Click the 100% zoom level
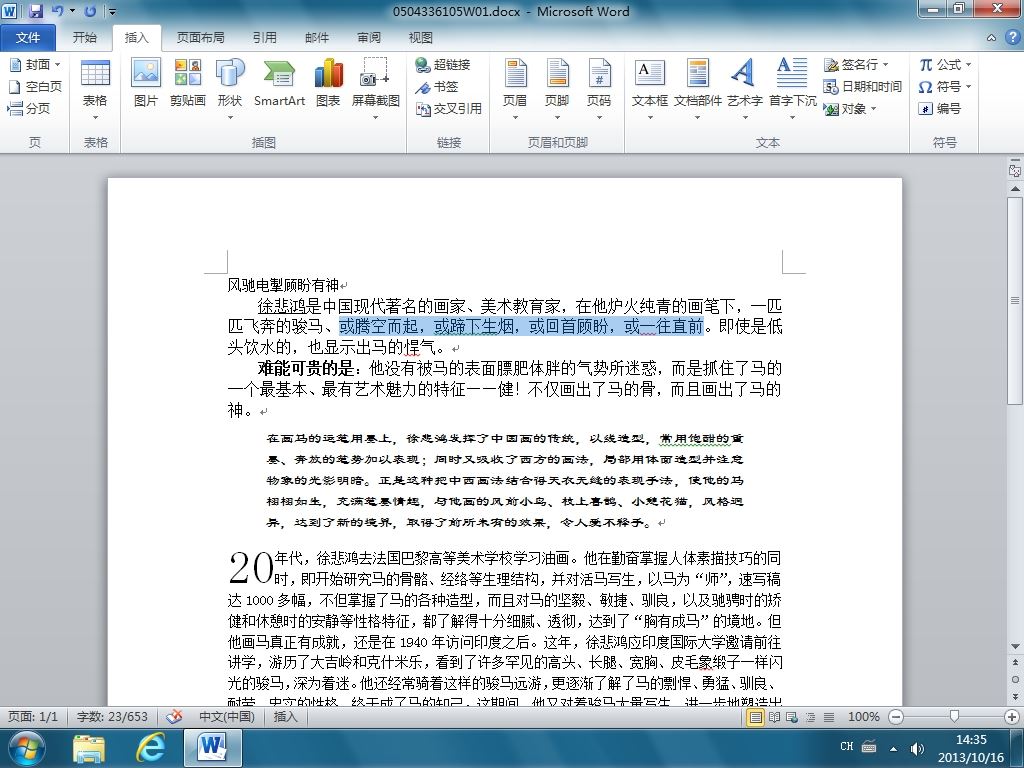 [x=863, y=717]
